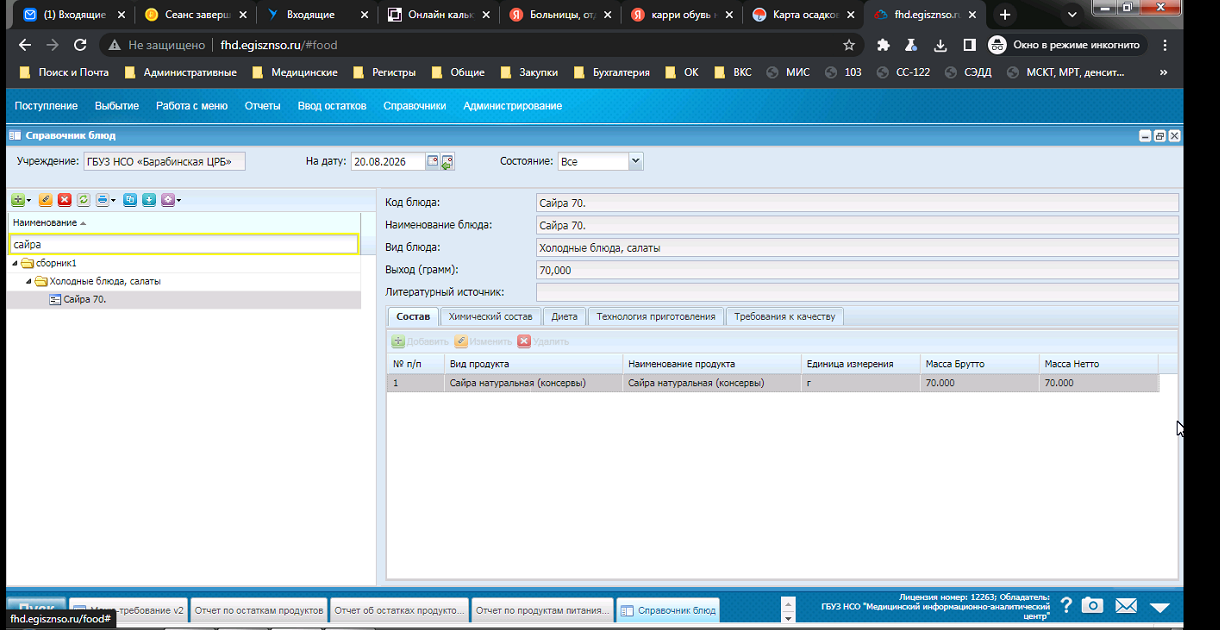This screenshot has height=630, width=1220.
Task: Switch to the Требования к качеству tab
Action: coord(784,317)
